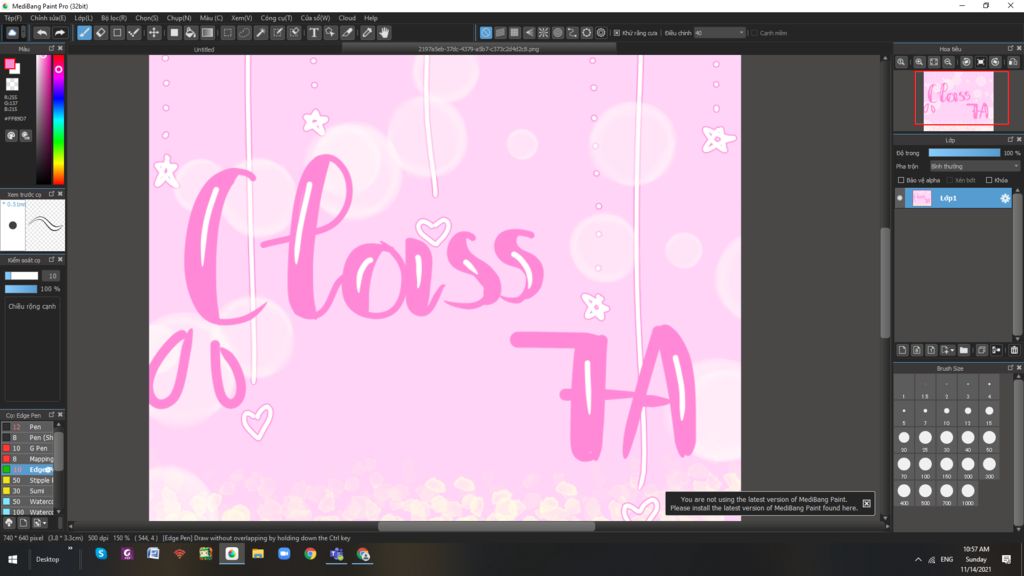Click the duplicate layer icon
Screen dimensions: 1024x576
pos(982,351)
